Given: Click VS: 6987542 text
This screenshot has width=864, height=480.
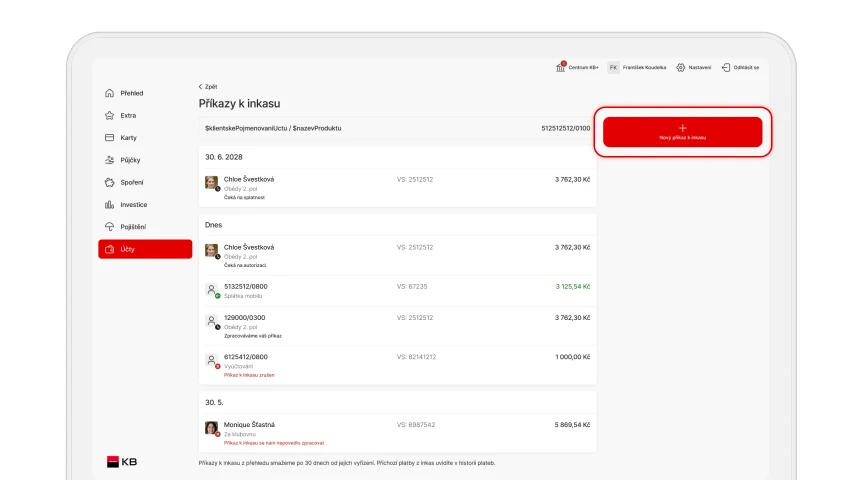Looking at the screenshot, I should pyautogui.click(x=416, y=425).
